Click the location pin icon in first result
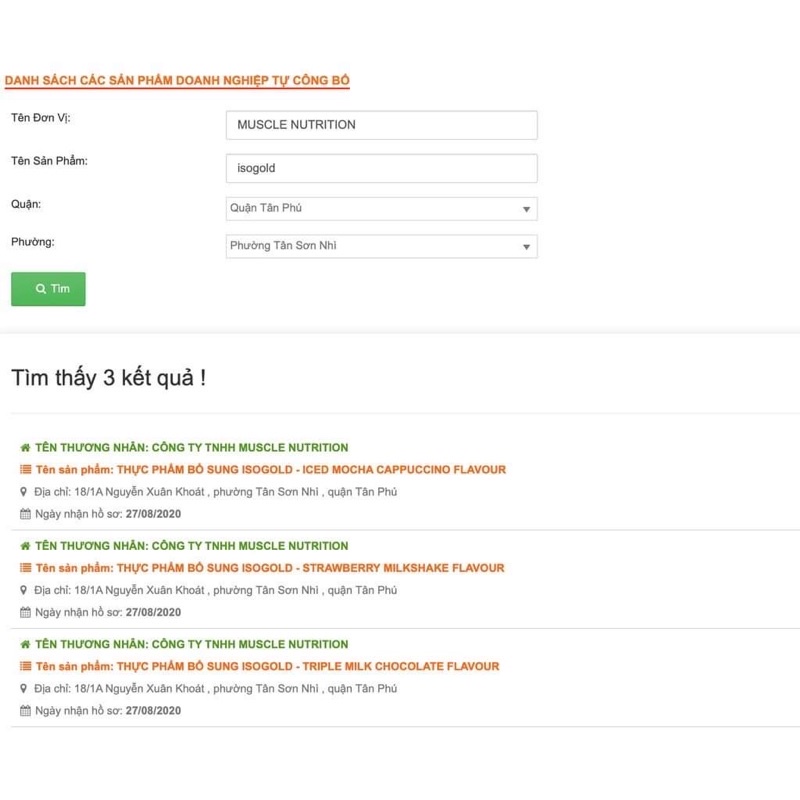The width and height of the screenshot is (800, 800). pos(24,492)
